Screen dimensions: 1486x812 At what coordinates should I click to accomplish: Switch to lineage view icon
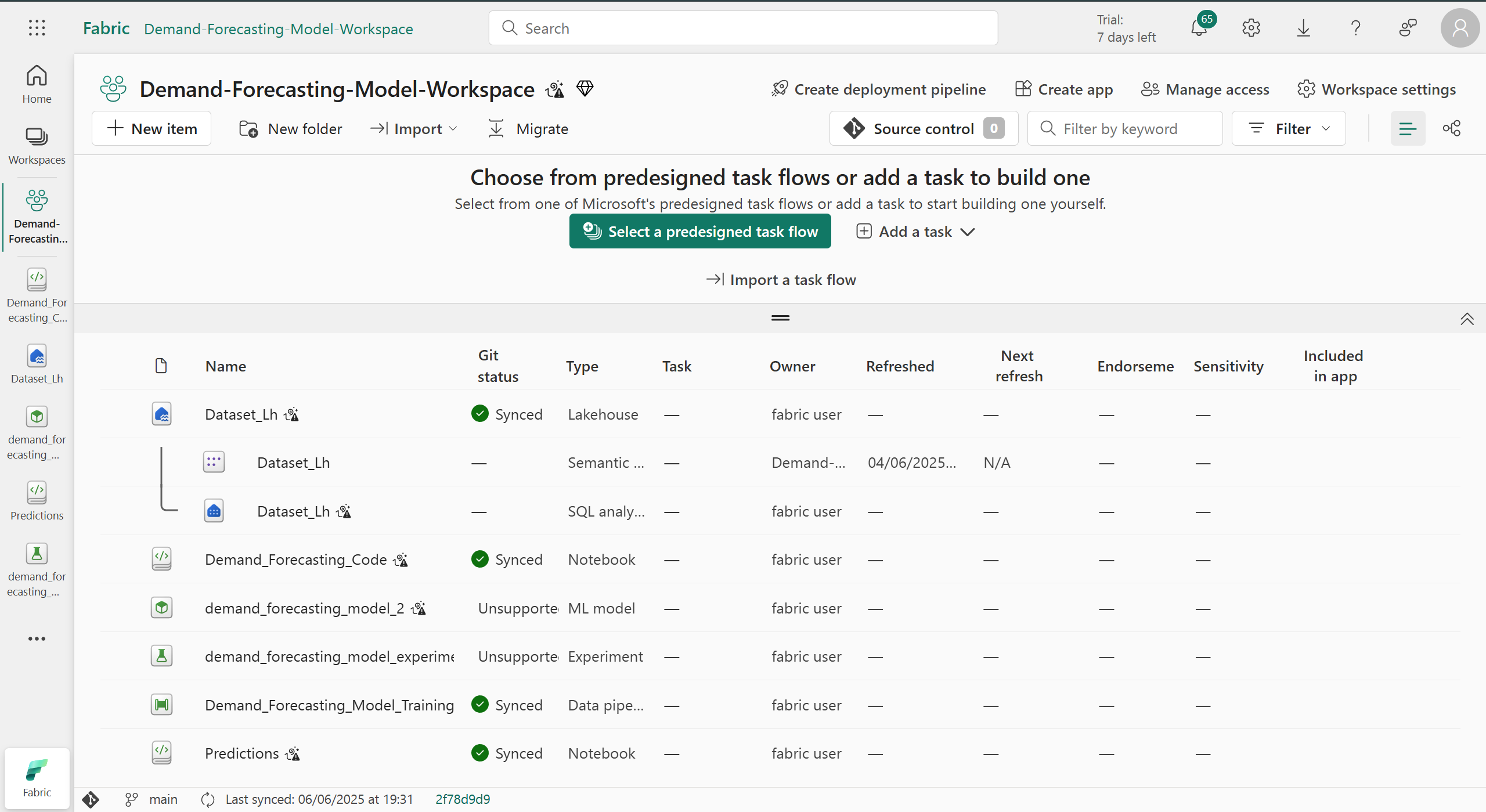pos(1452,128)
